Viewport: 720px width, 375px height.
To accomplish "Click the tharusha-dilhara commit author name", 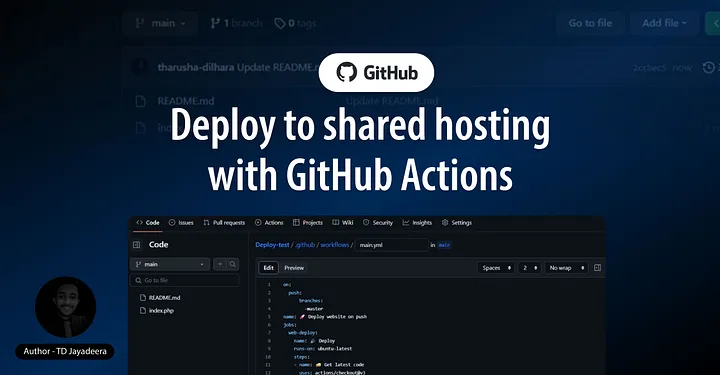I will point(196,67).
